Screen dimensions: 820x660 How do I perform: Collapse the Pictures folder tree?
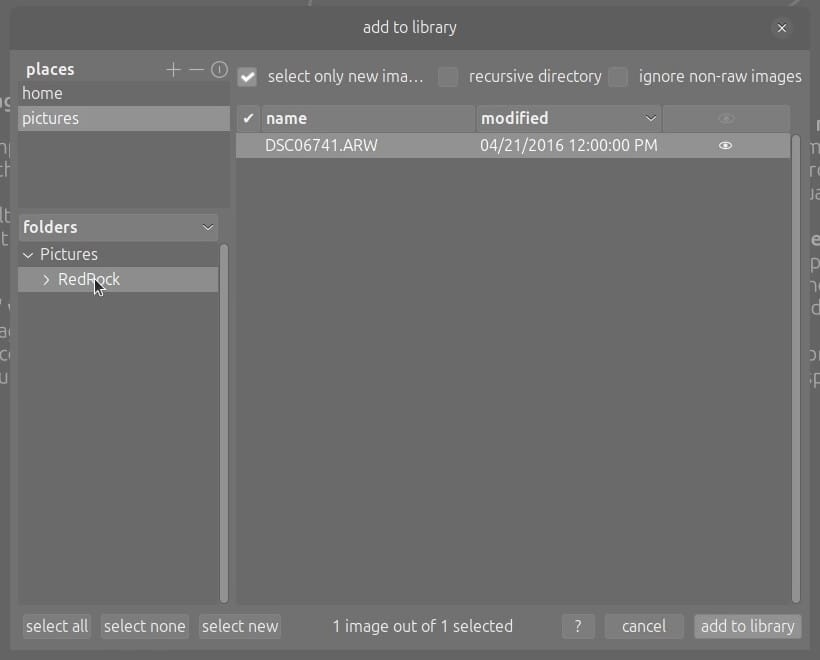pyautogui.click(x=28, y=255)
